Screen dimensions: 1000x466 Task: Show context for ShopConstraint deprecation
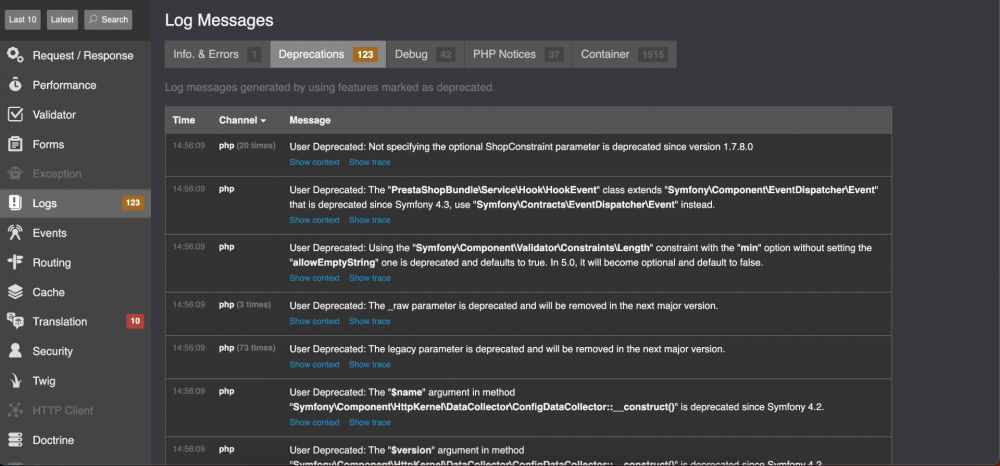click(x=314, y=162)
